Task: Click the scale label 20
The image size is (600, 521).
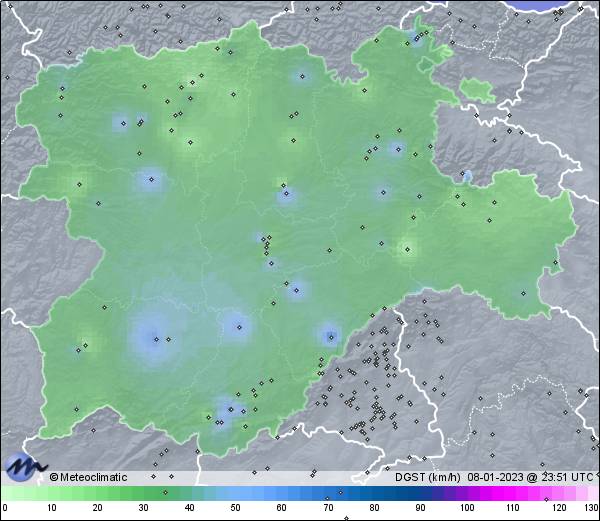Action: tap(98, 508)
